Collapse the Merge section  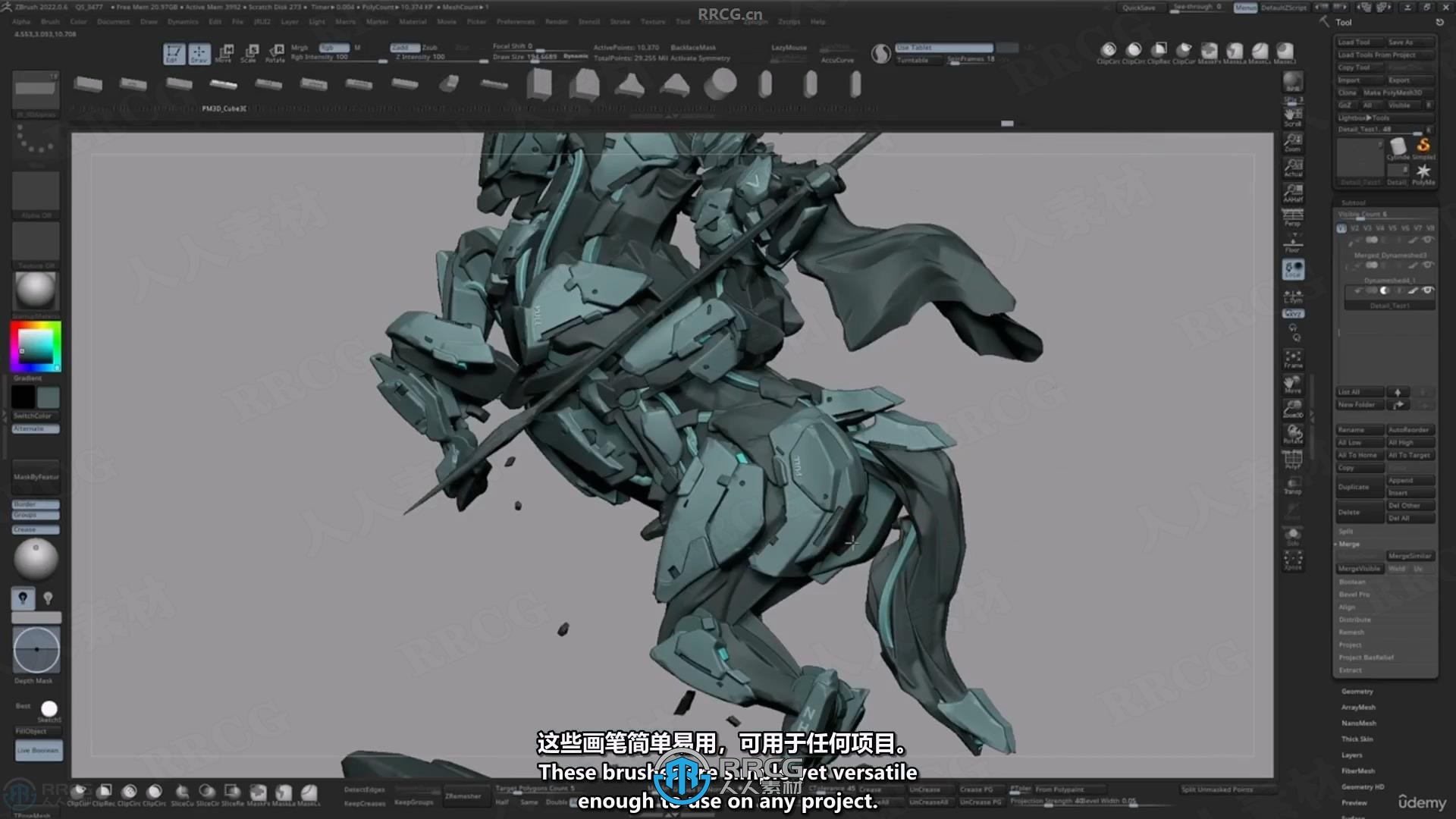point(1349,544)
